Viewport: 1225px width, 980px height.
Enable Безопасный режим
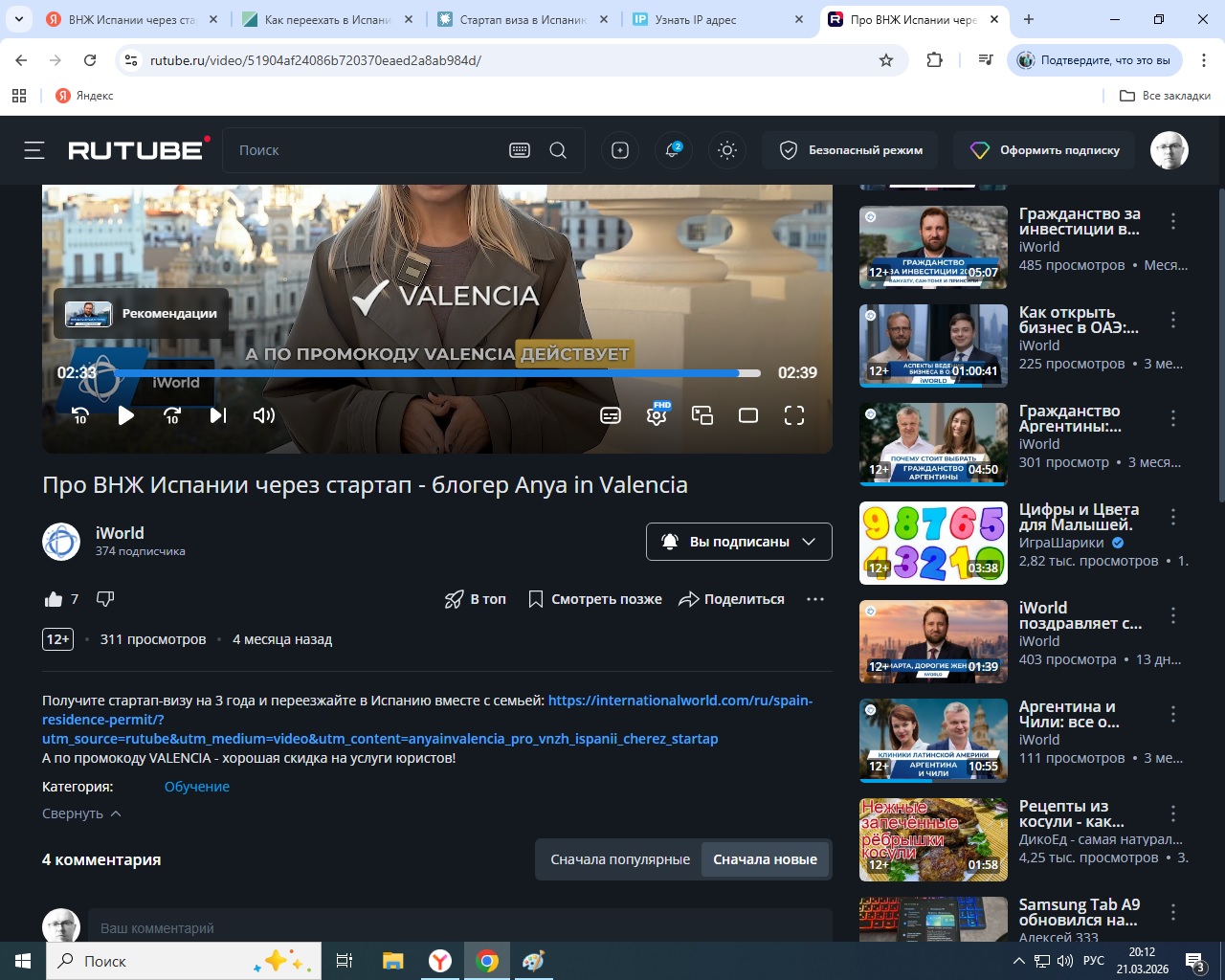coord(851,150)
